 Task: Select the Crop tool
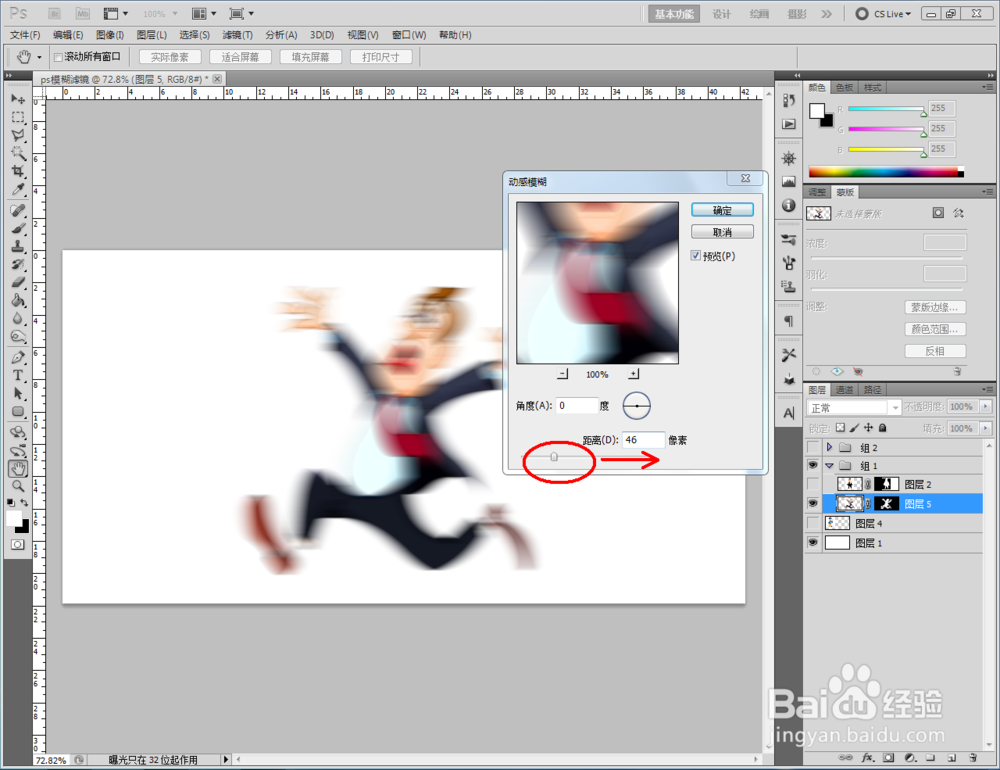[x=18, y=171]
